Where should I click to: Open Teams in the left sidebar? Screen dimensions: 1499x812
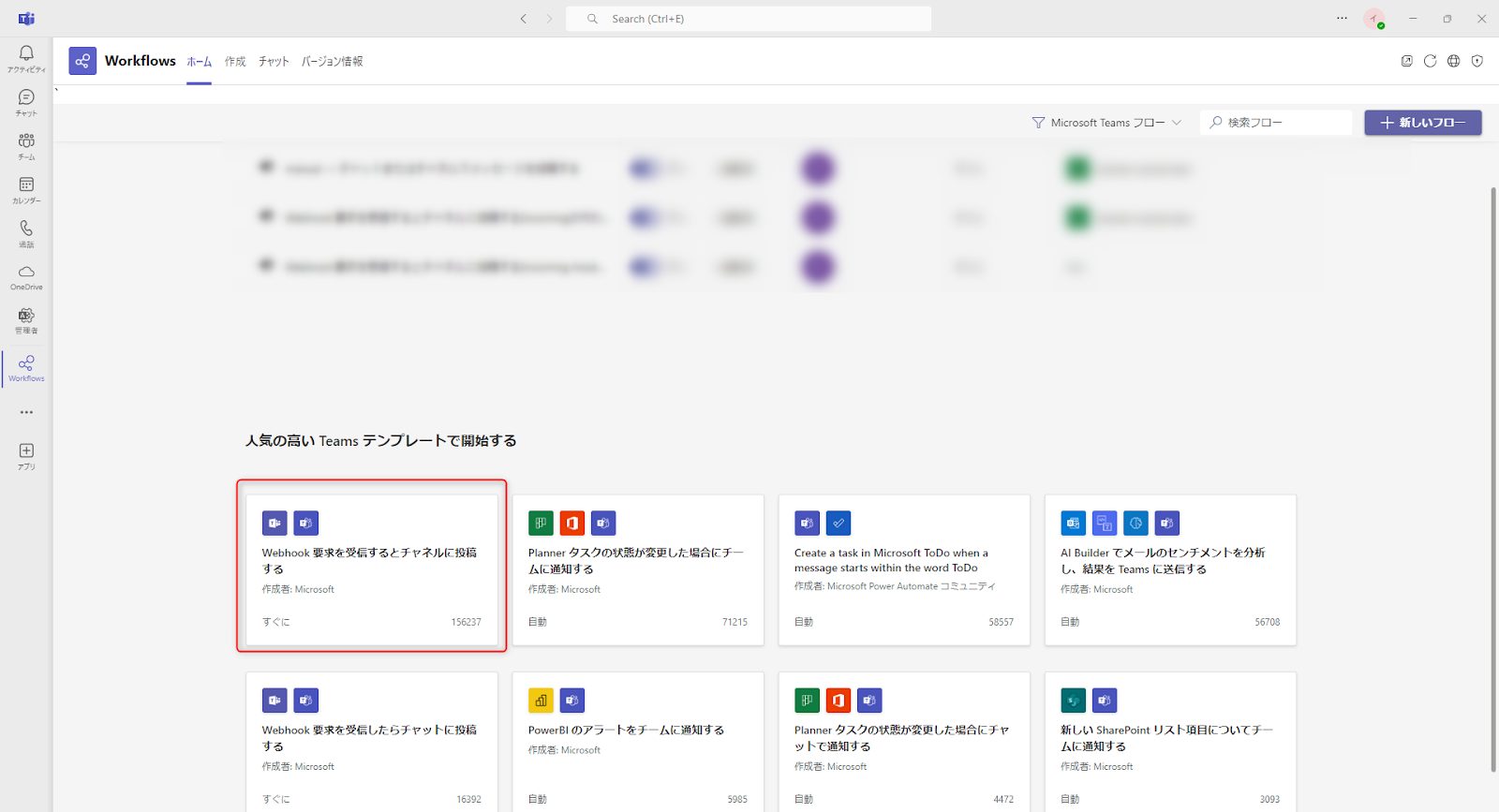(x=26, y=146)
